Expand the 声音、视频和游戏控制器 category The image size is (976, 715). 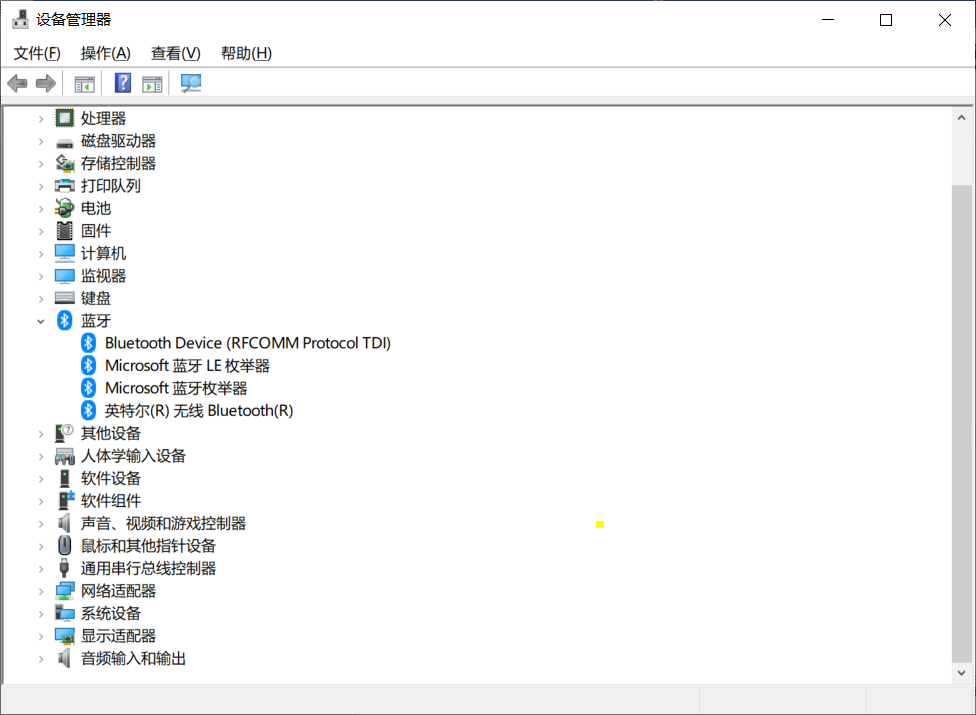pos(41,524)
